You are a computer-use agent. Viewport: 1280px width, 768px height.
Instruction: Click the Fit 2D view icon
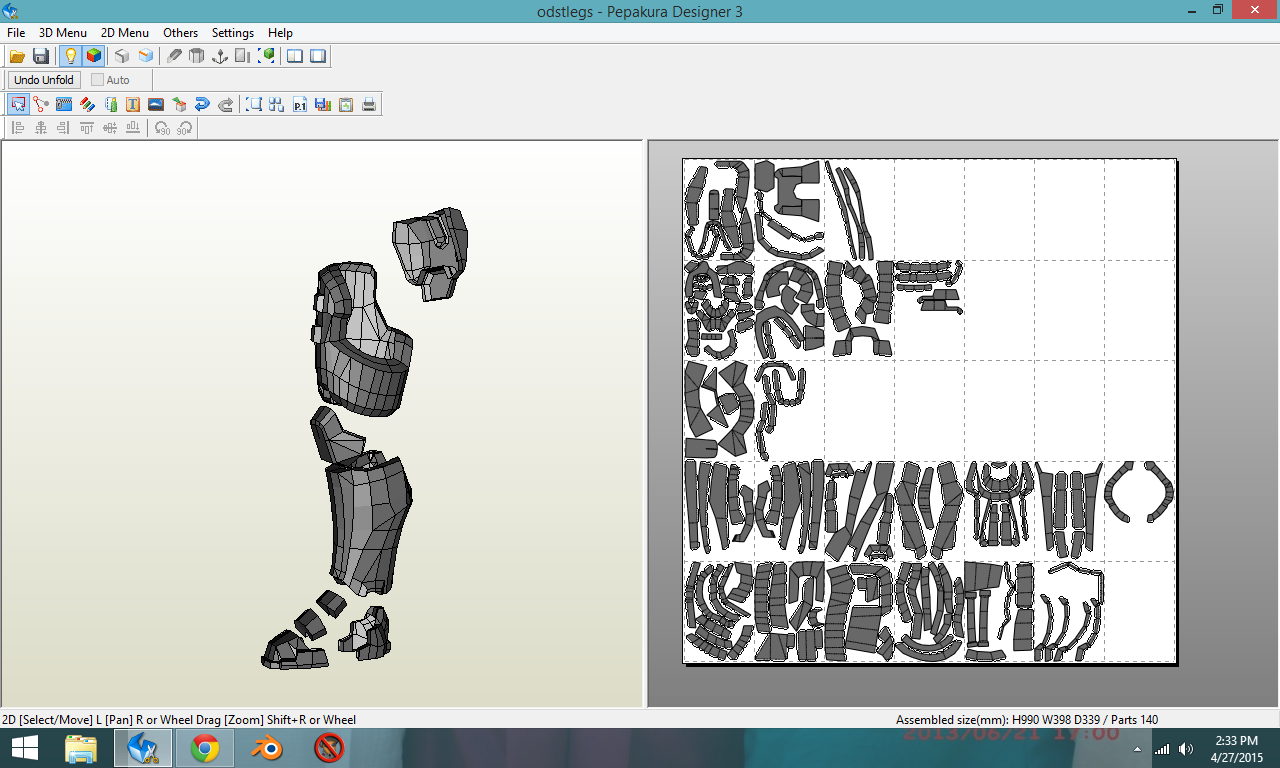254,104
